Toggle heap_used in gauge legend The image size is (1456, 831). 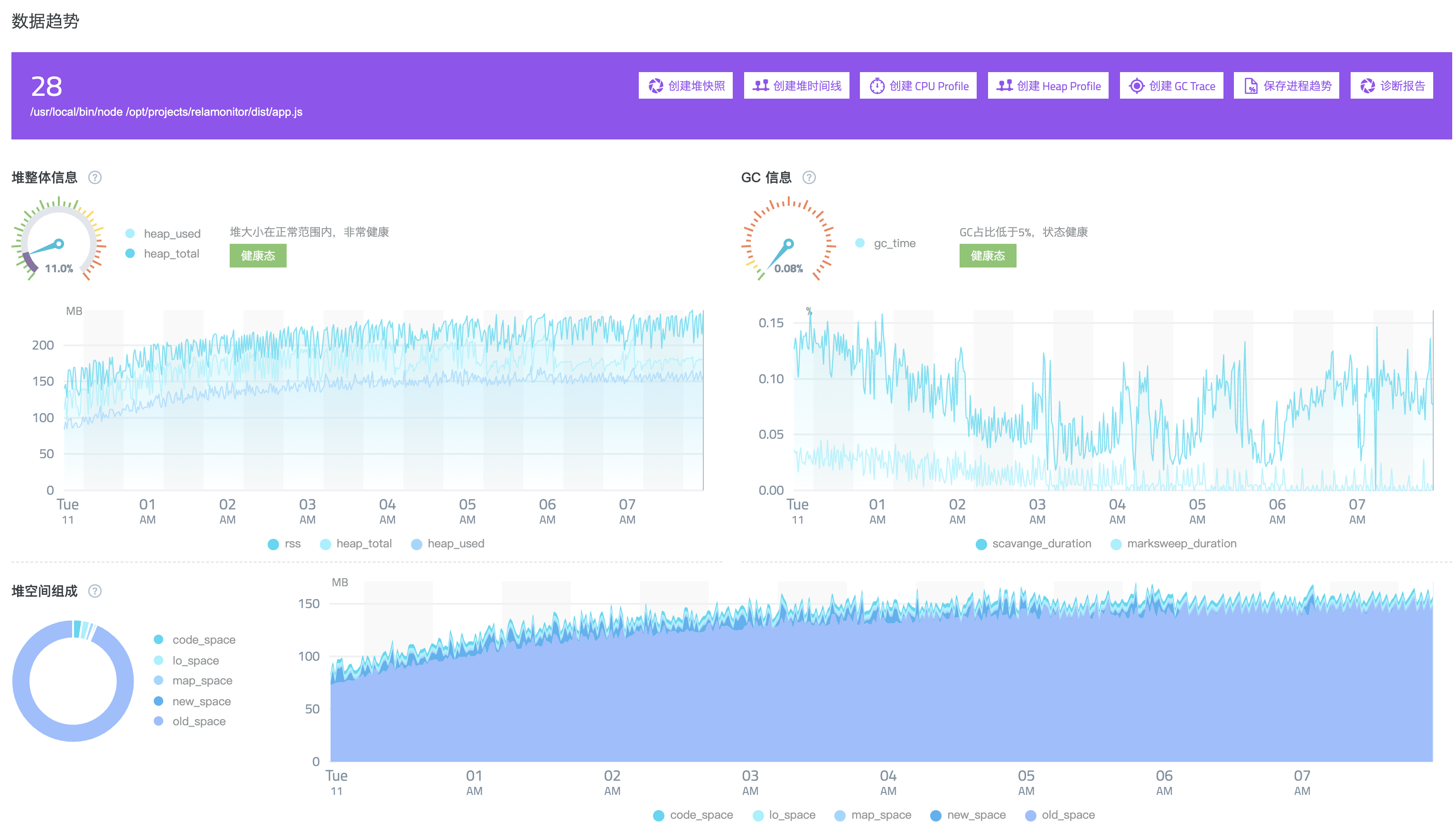pos(163,233)
